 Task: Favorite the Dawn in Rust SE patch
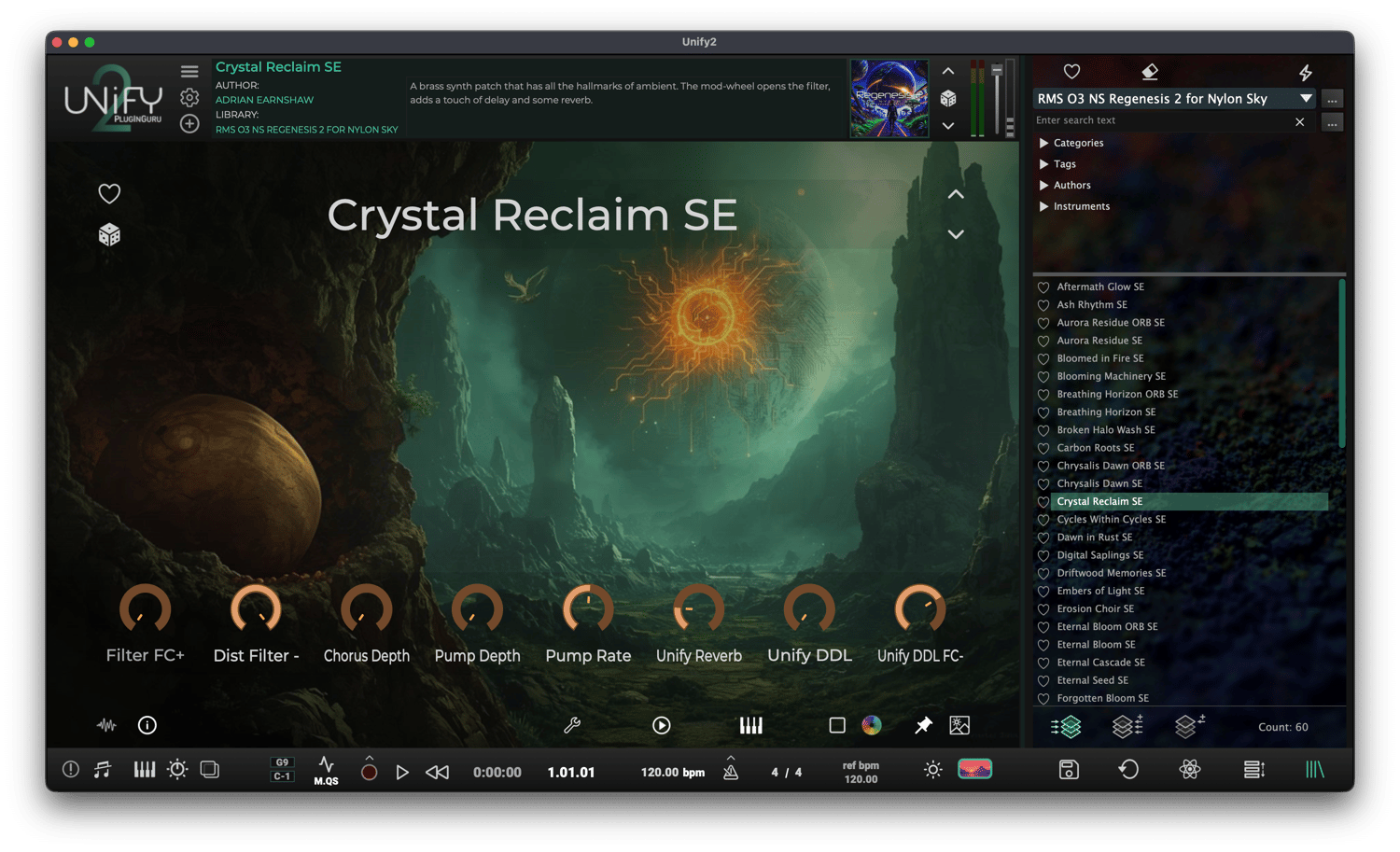click(x=1043, y=538)
